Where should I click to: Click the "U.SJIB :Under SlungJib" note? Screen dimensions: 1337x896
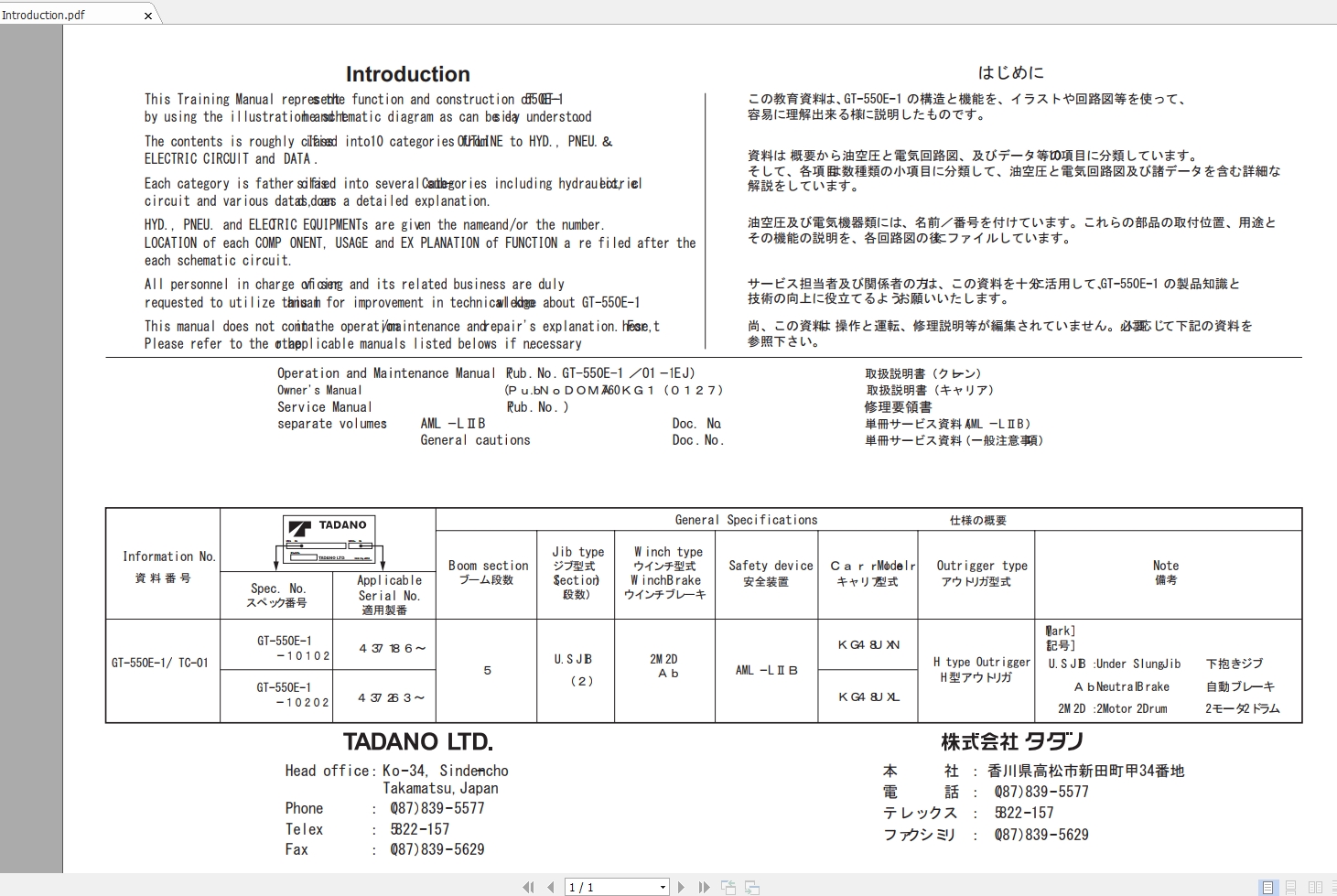point(1115,664)
